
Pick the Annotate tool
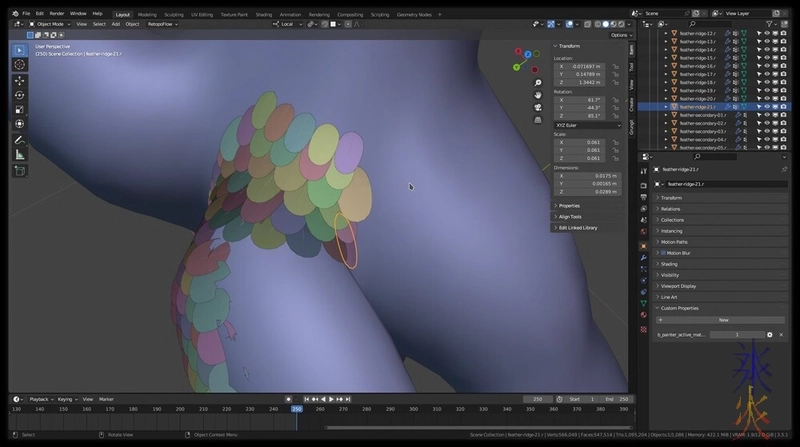tap(19, 140)
